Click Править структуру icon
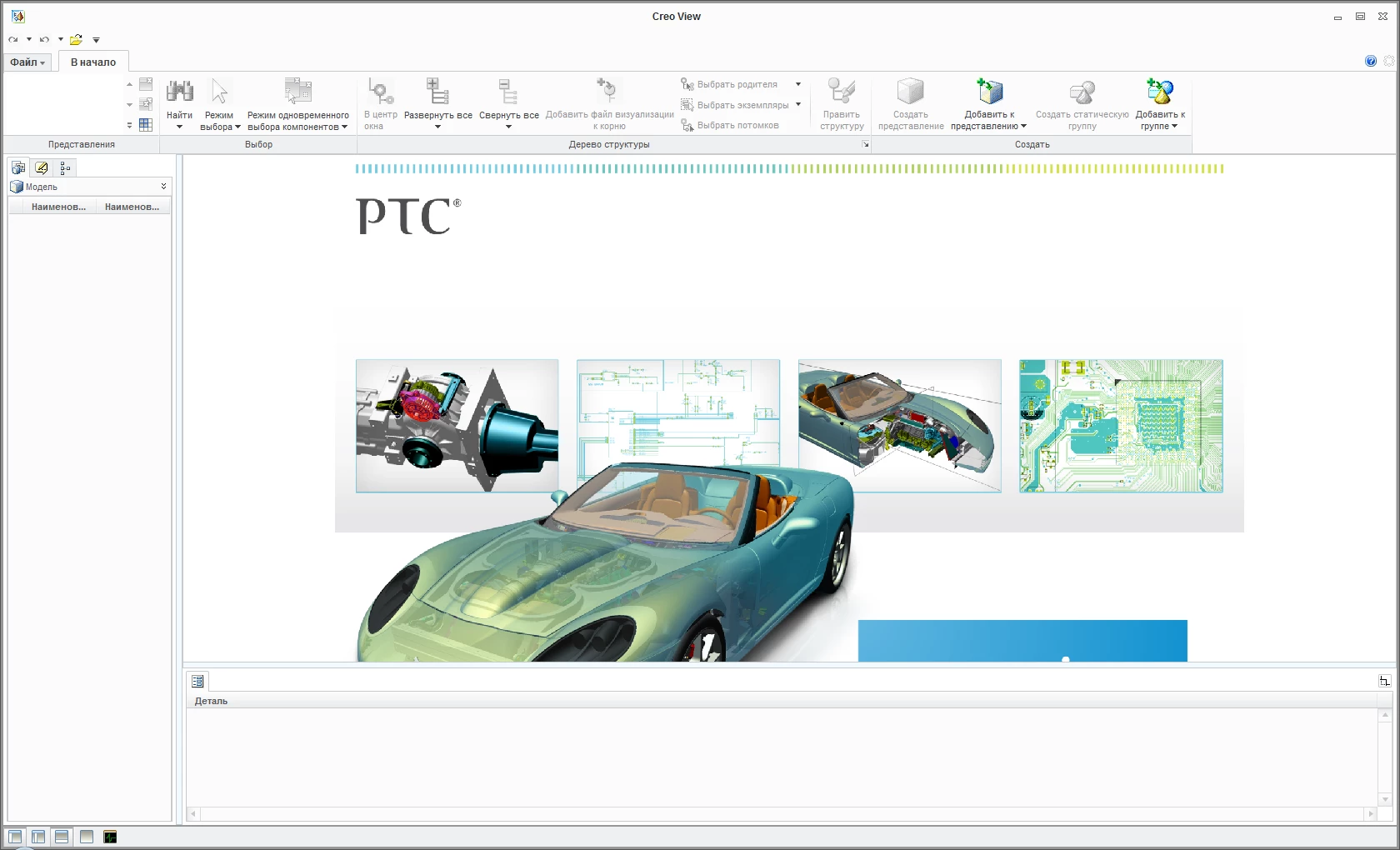Screen dimensions: 1400x850 click(841, 92)
